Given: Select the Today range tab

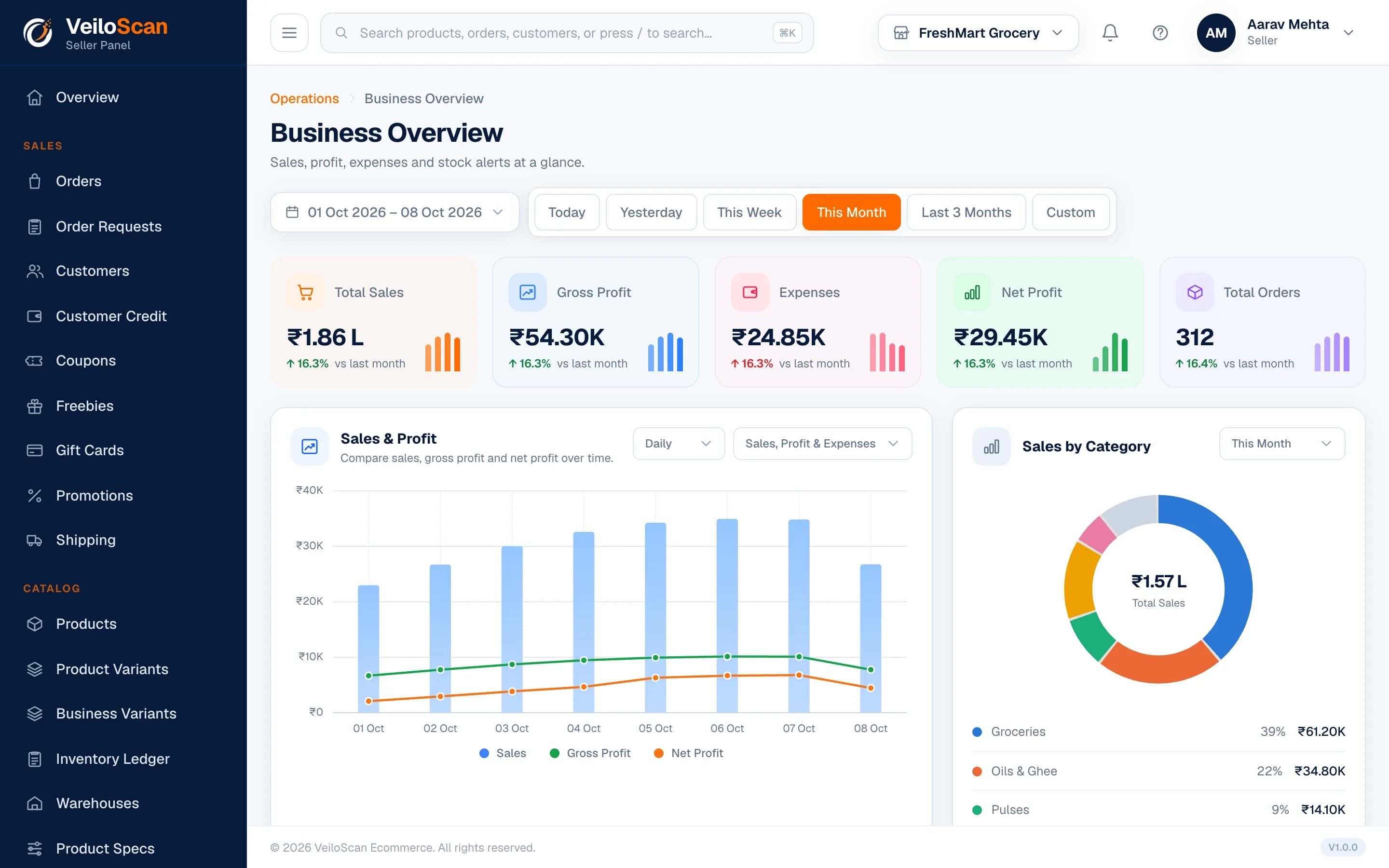Looking at the screenshot, I should [x=567, y=212].
